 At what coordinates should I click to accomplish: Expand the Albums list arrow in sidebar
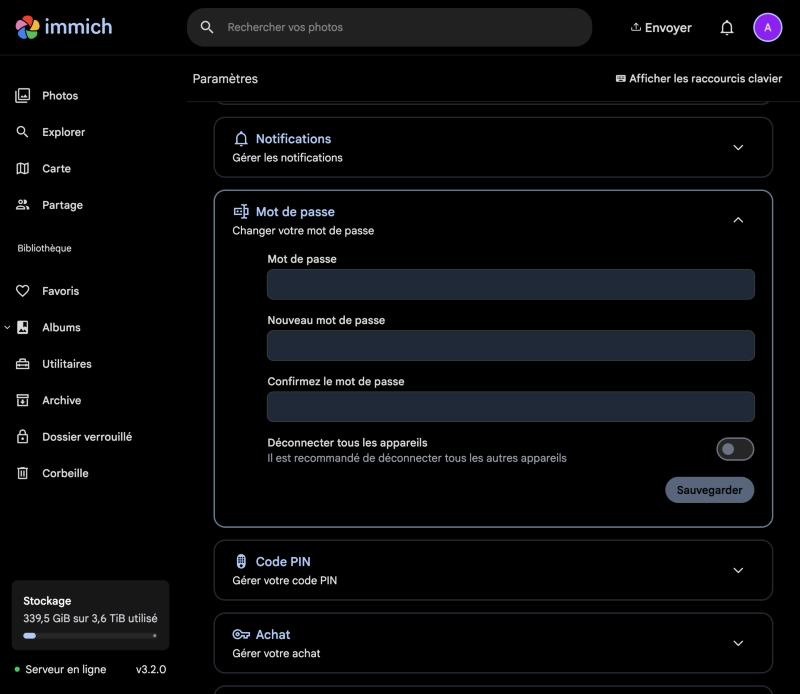point(7,327)
